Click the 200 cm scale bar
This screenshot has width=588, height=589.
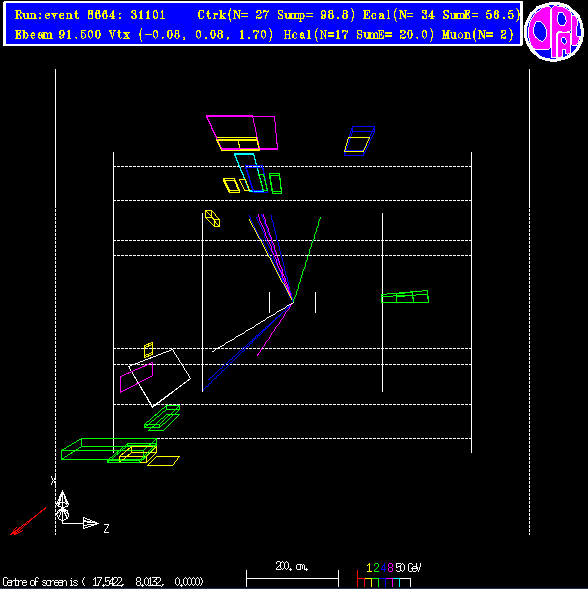[x=292, y=575]
